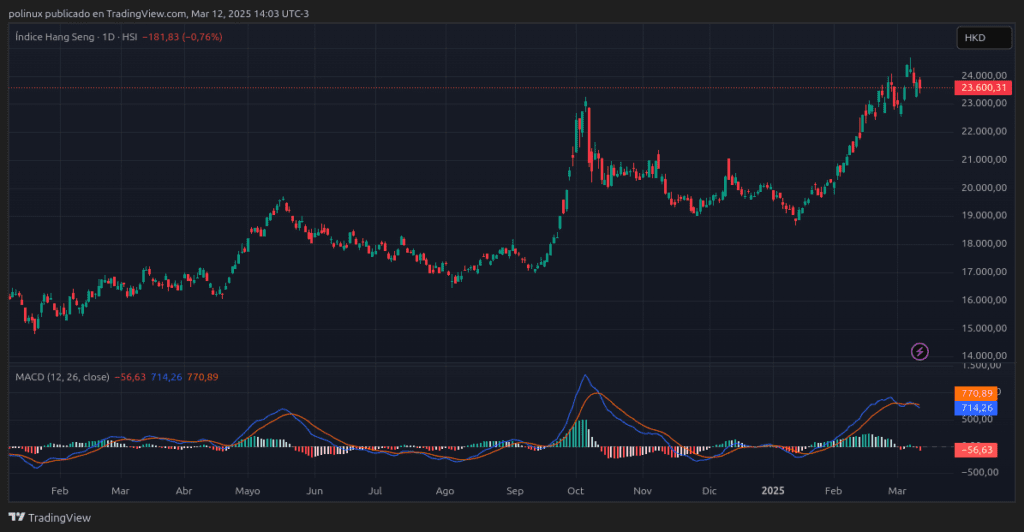Click the 1D interval in the chart legend
Viewport: 1024px width, 532px height.
click(106, 37)
